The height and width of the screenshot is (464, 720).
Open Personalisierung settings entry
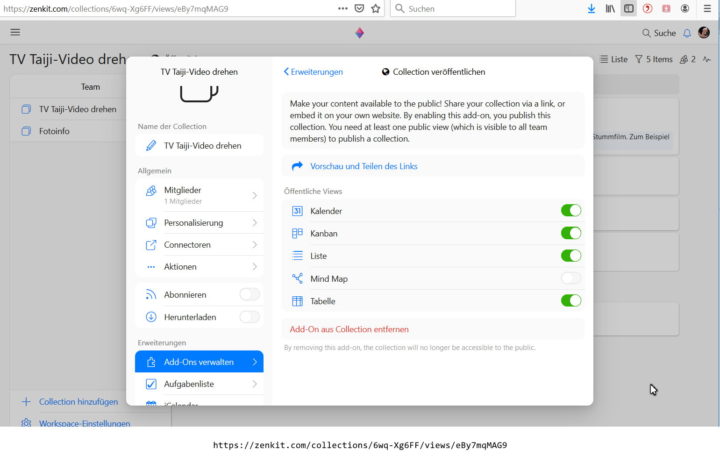click(x=199, y=222)
